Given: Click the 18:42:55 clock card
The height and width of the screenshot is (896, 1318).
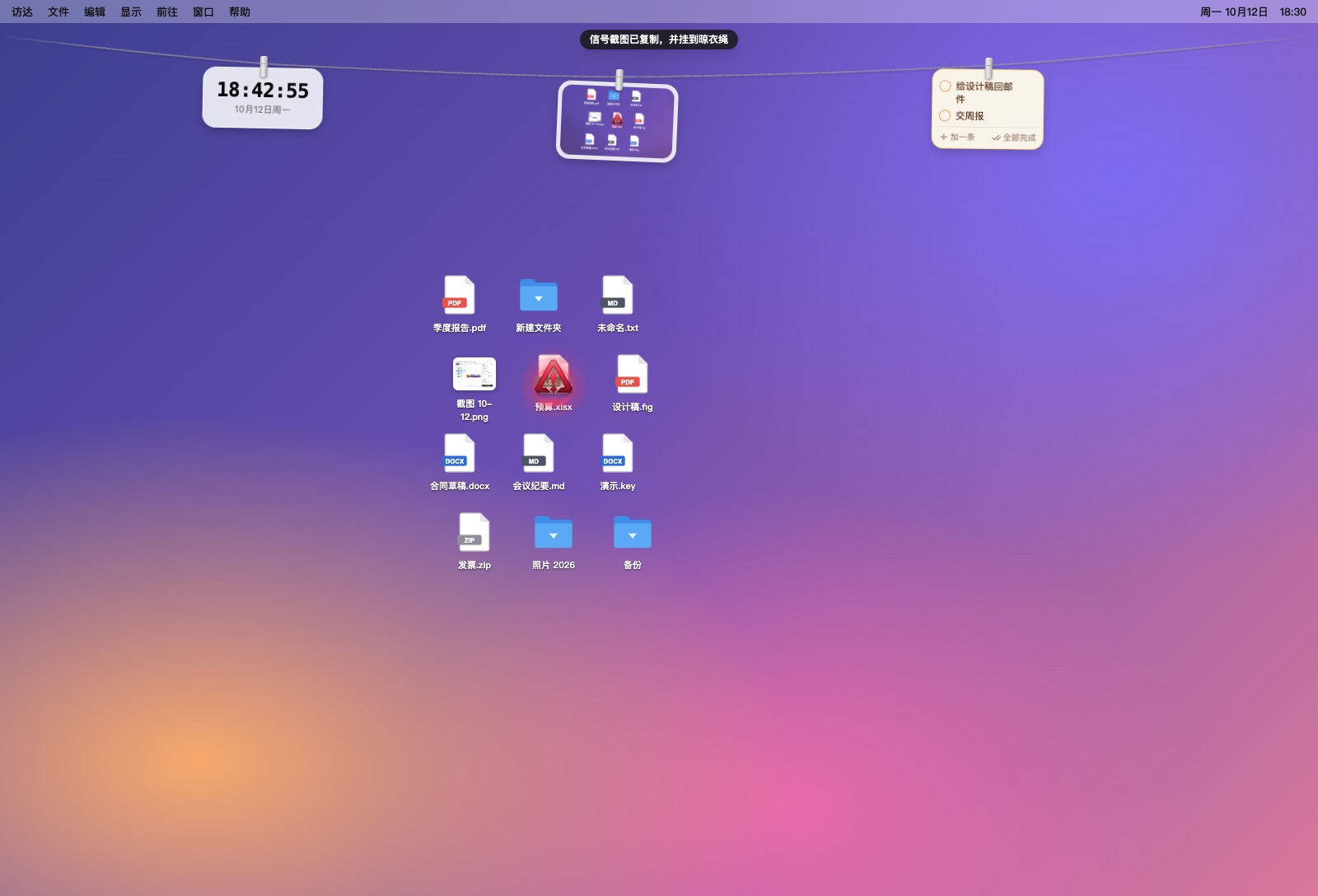Looking at the screenshot, I should point(263,98).
